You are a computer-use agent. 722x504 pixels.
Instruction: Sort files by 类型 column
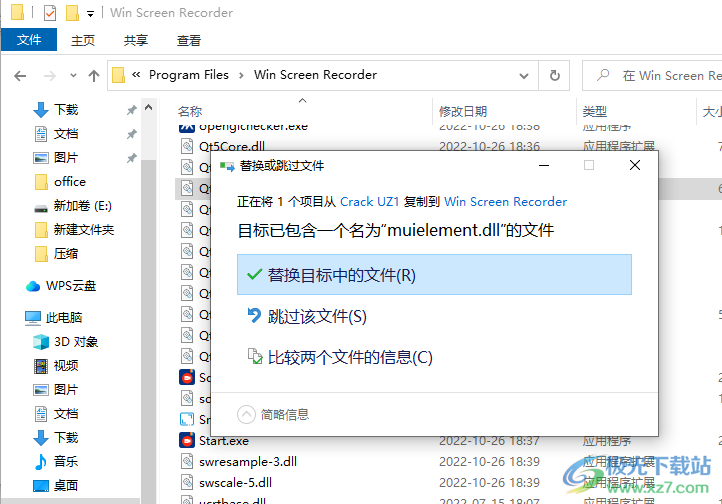coord(595,111)
